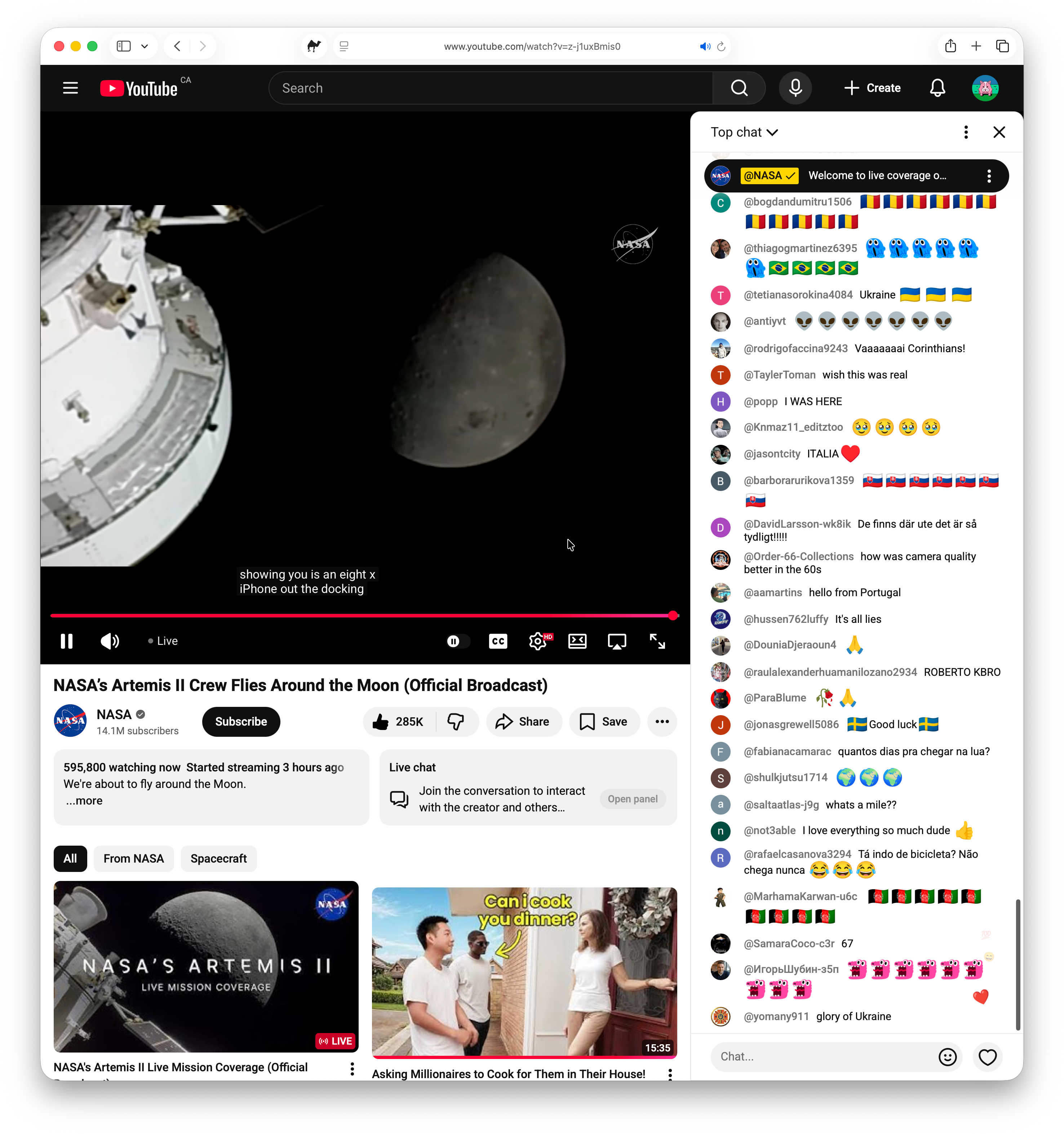This screenshot has height=1134, width=1064.
Task: Mute tab audio in address bar
Action: (x=705, y=46)
